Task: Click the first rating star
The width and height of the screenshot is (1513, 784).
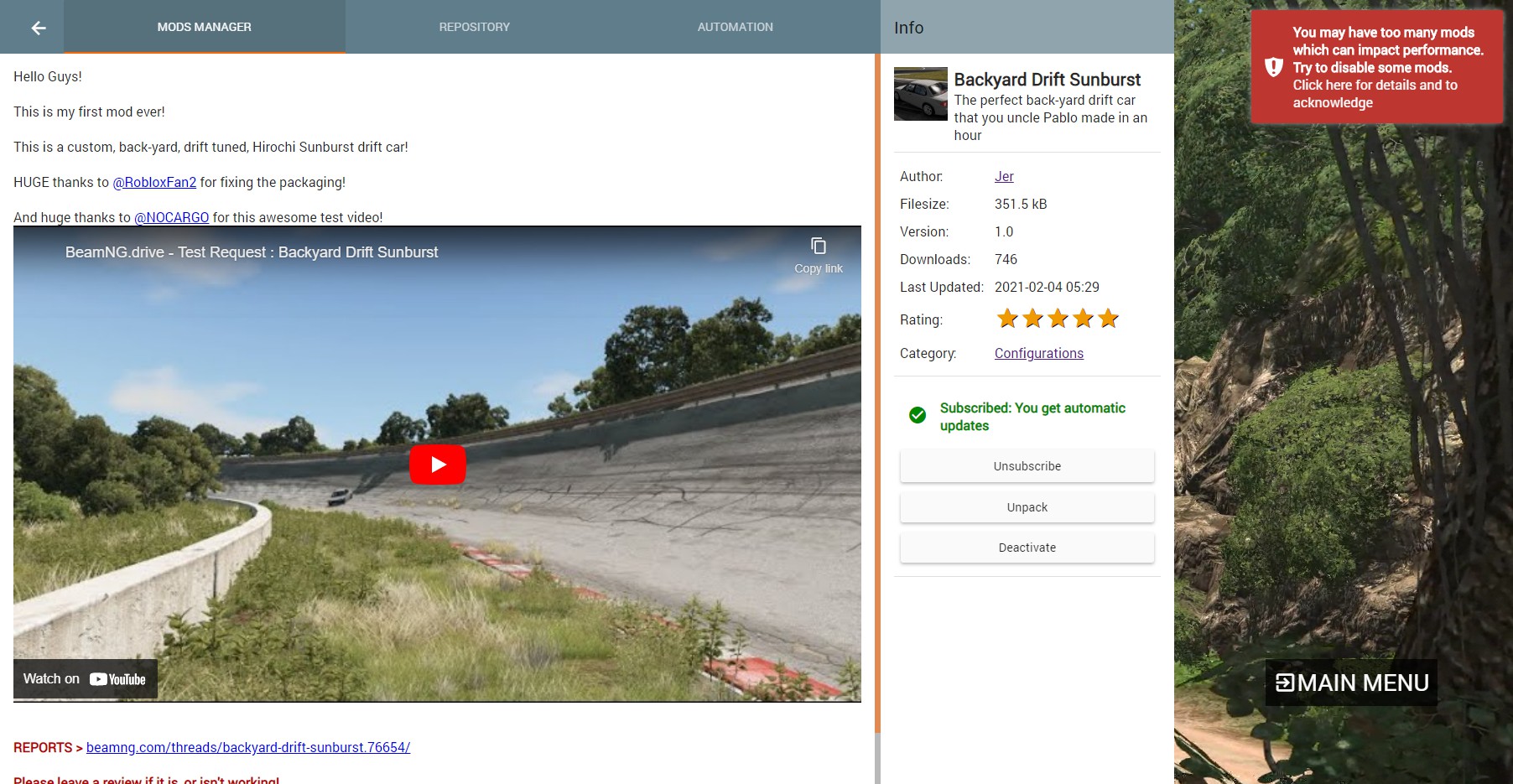Action: (1007, 319)
